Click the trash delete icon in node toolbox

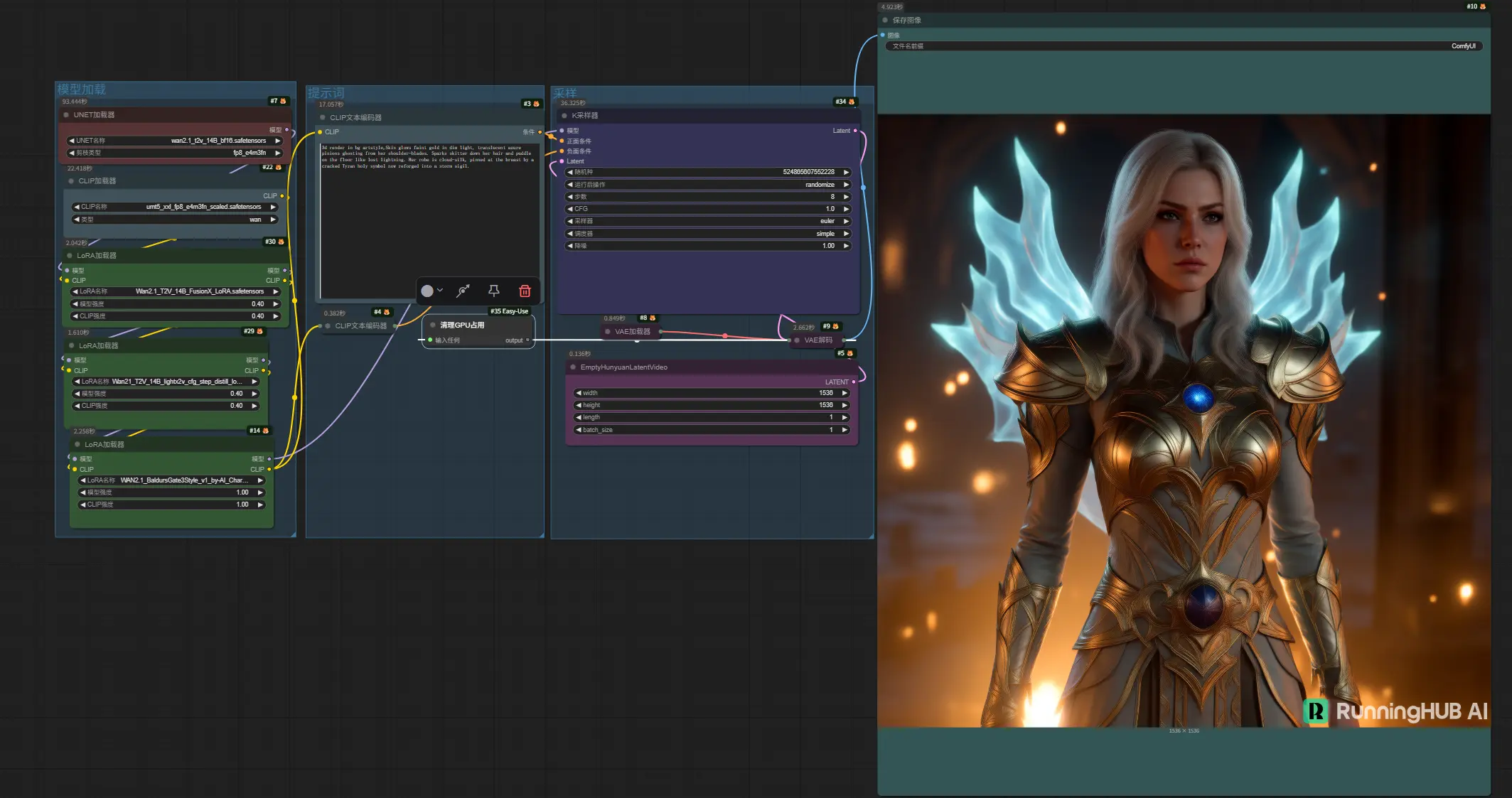[525, 291]
